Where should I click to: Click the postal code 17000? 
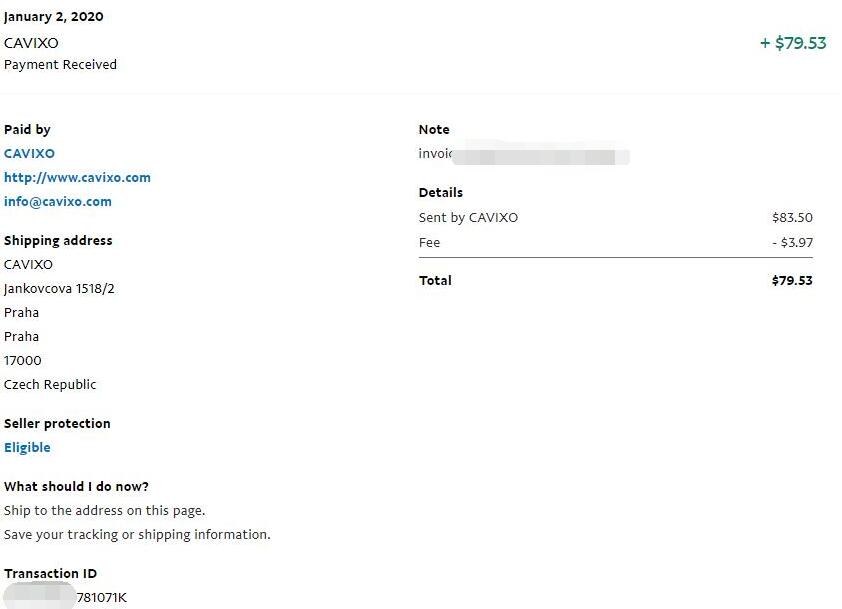pyautogui.click(x=23, y=361)
